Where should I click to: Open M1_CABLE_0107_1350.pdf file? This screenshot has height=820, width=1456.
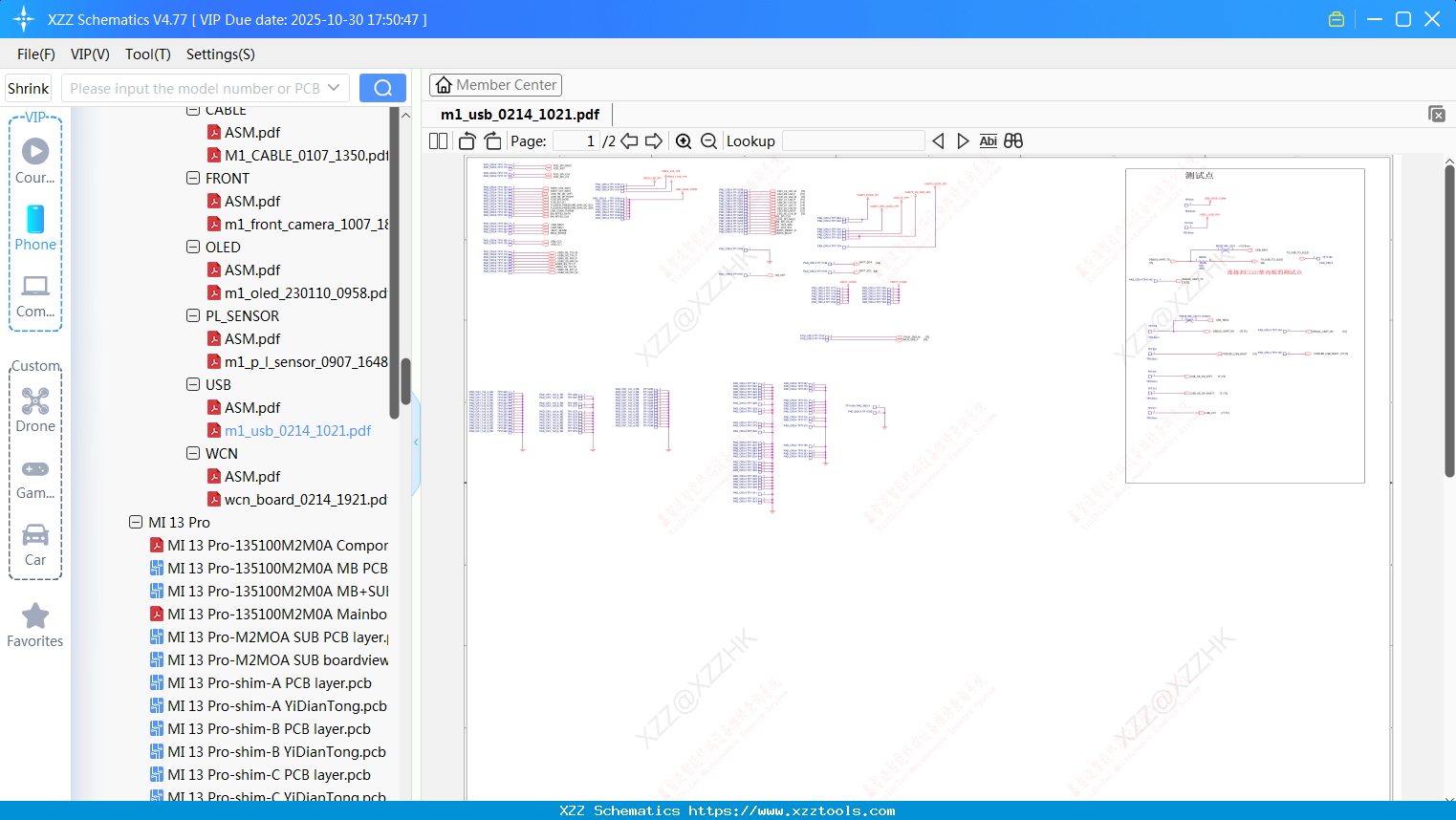[298, 155]
